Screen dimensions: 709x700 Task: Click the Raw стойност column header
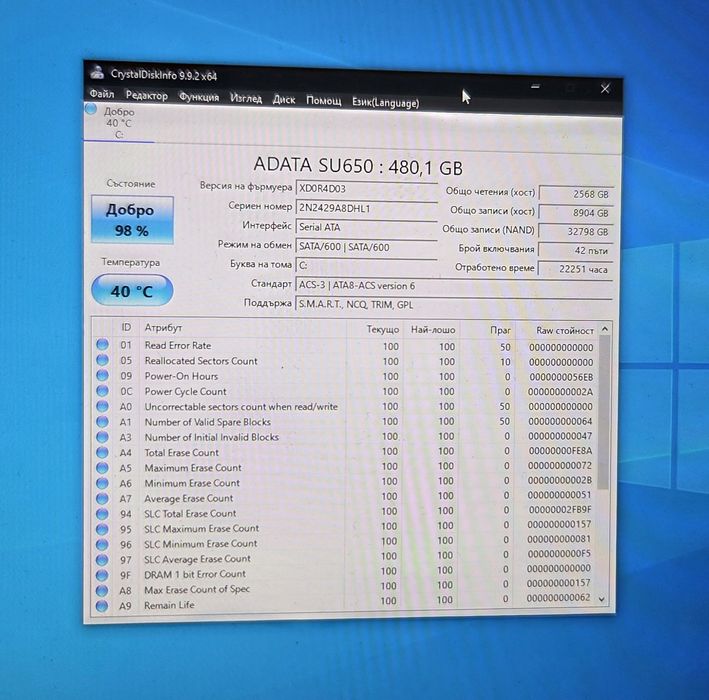click(x=565, y=331)
